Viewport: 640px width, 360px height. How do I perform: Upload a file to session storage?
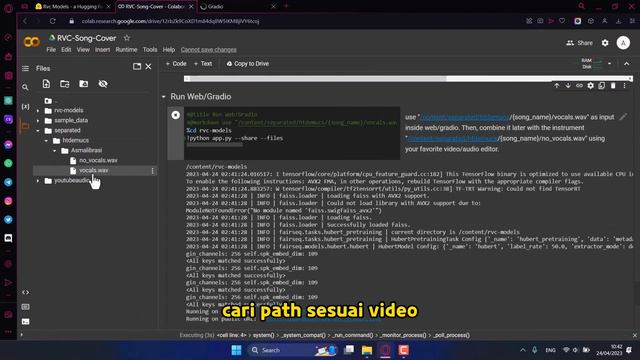(46, 84)
